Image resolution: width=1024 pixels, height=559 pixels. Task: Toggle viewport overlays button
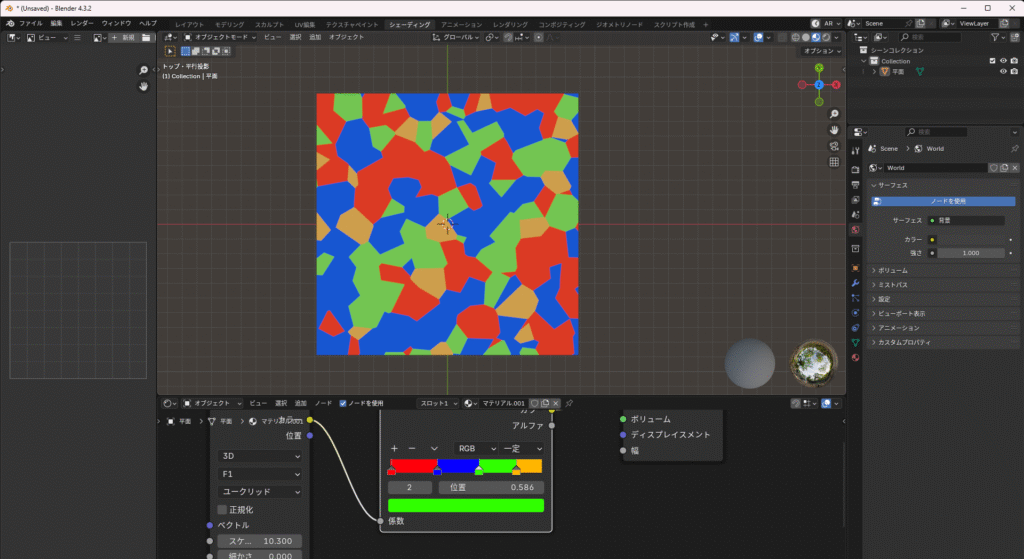[758, 38]
